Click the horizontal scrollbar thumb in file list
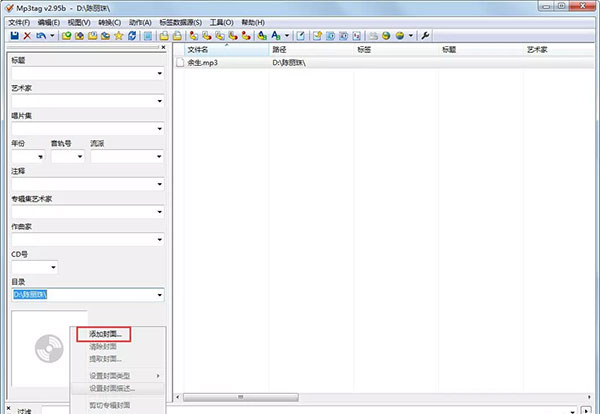The width and height of the screenshot is (600, 414). [x=240, y=397]
